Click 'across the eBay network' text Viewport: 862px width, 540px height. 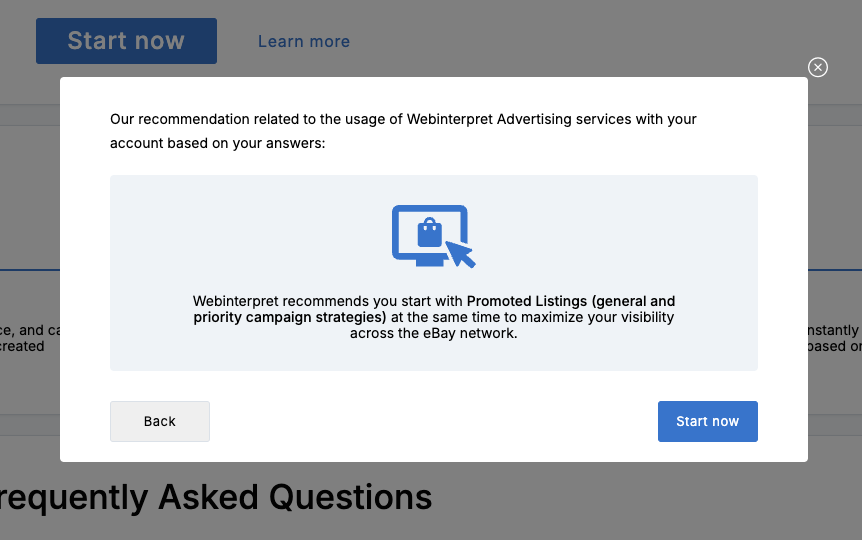434,333
